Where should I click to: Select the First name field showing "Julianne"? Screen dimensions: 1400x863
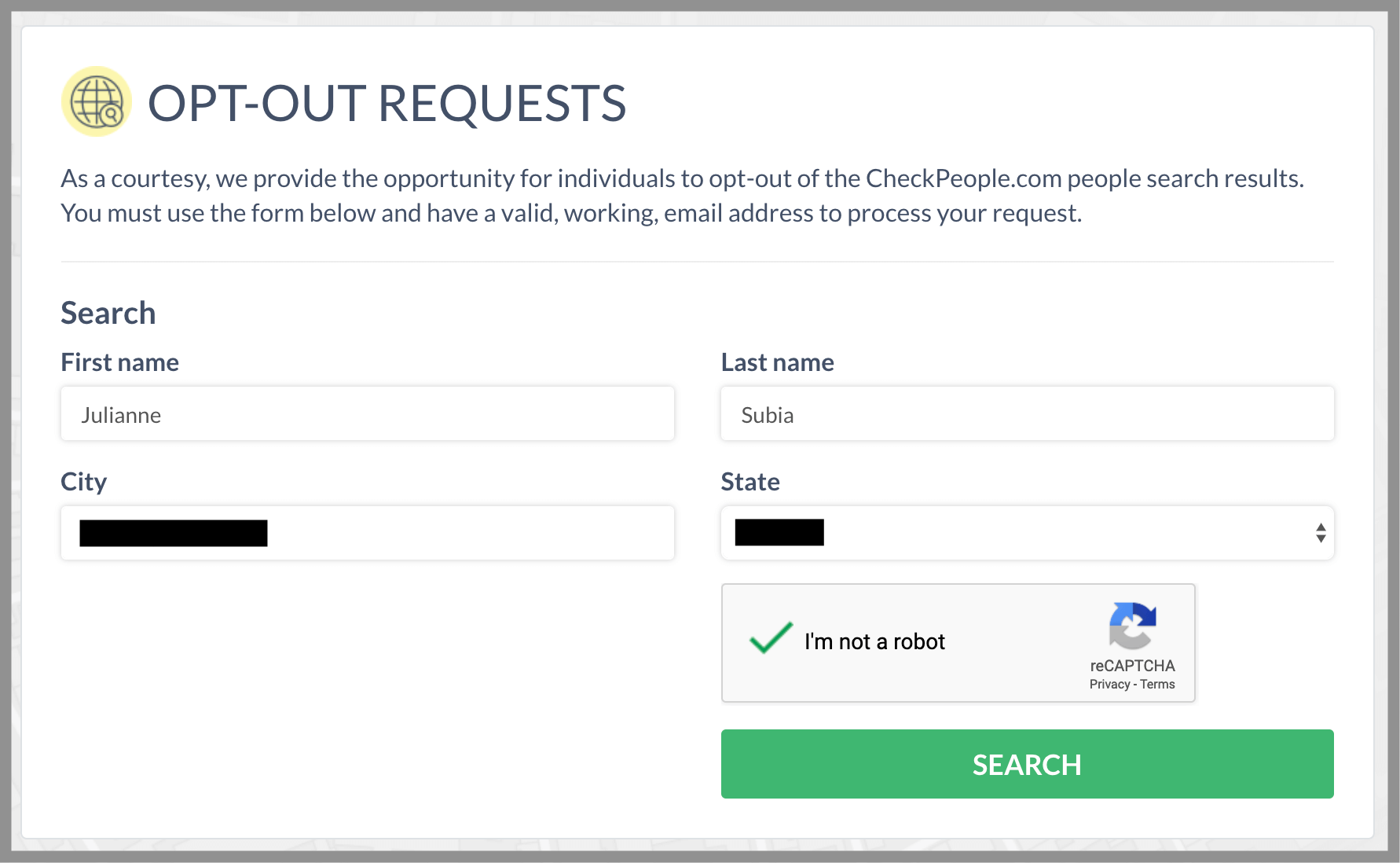click(x=367, y=413)
